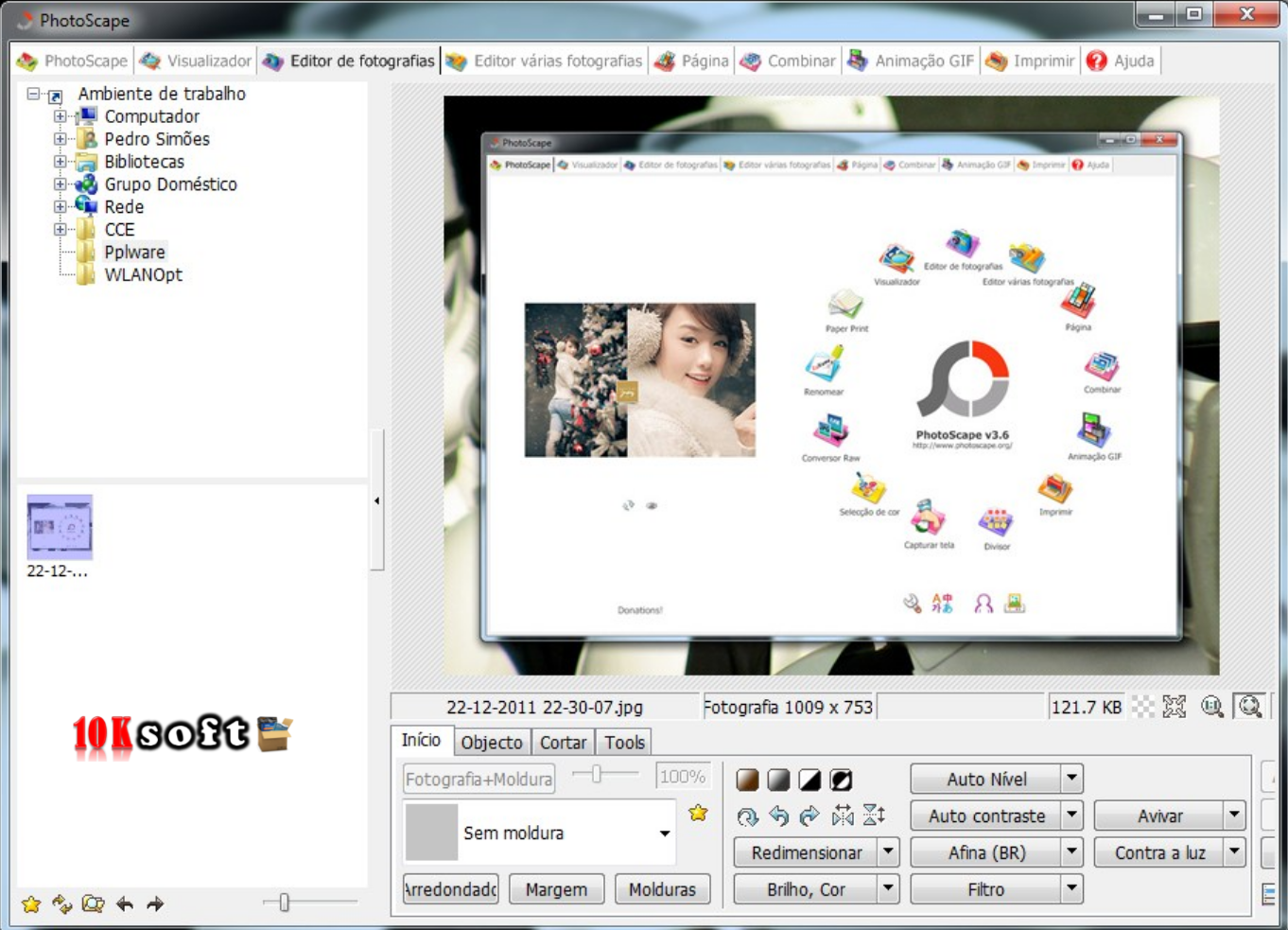Open the Contra a luz dropdown arrow

(x=1234, y=852)
